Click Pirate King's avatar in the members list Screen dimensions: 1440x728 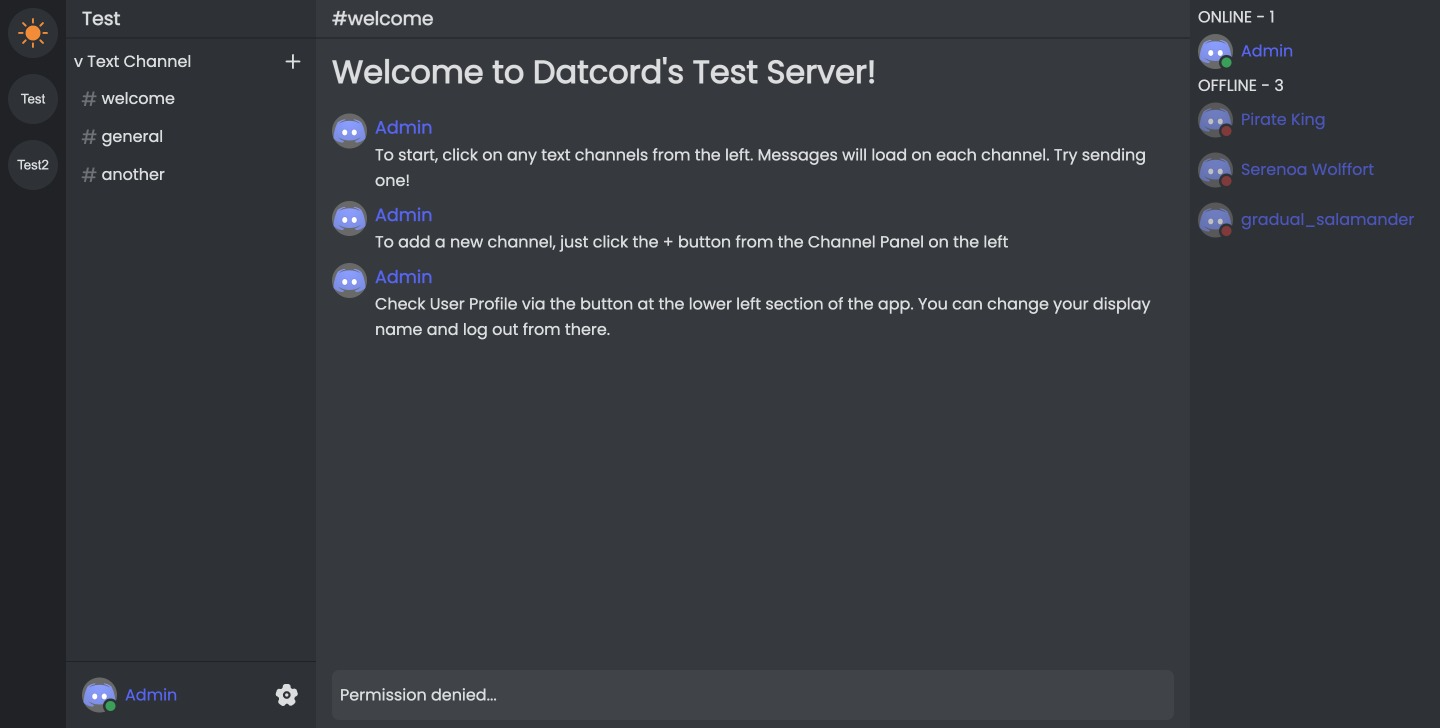[1214, 119]
